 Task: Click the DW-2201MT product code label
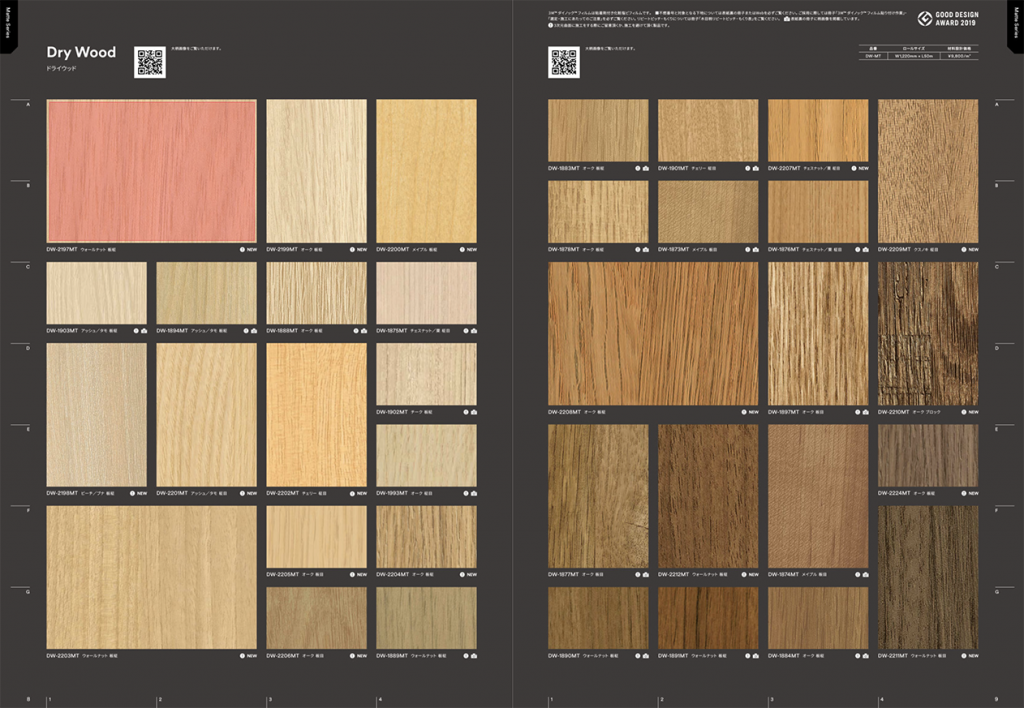pyautogui.click(x=172, y=493)
